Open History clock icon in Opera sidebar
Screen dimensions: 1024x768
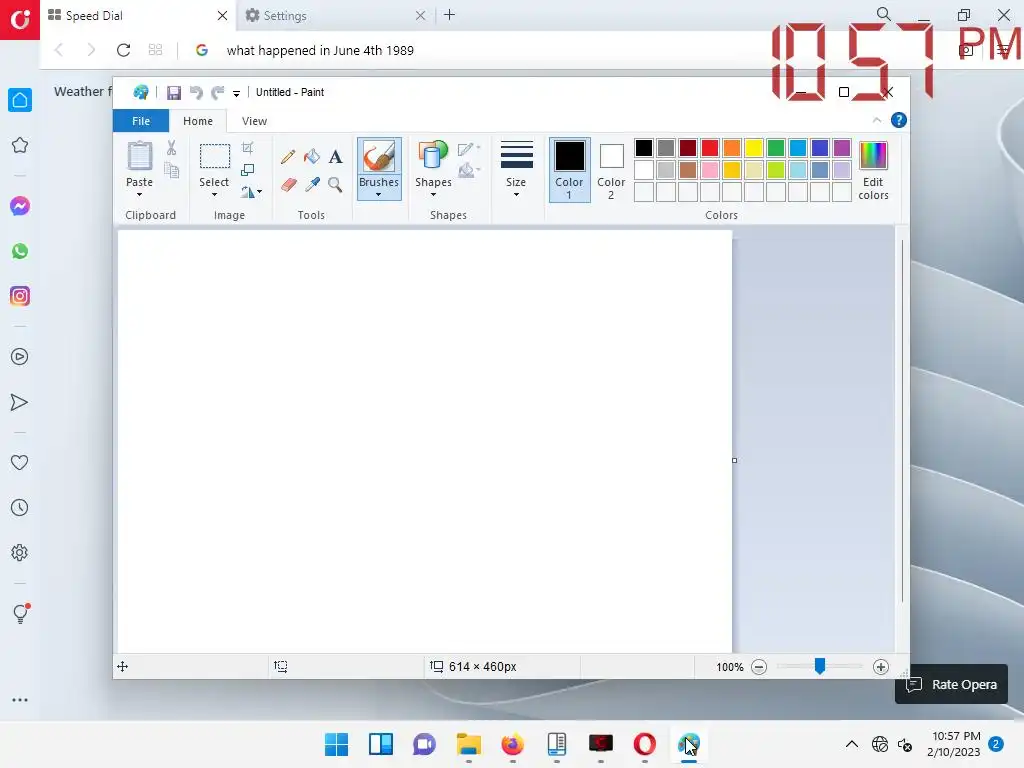20,507
